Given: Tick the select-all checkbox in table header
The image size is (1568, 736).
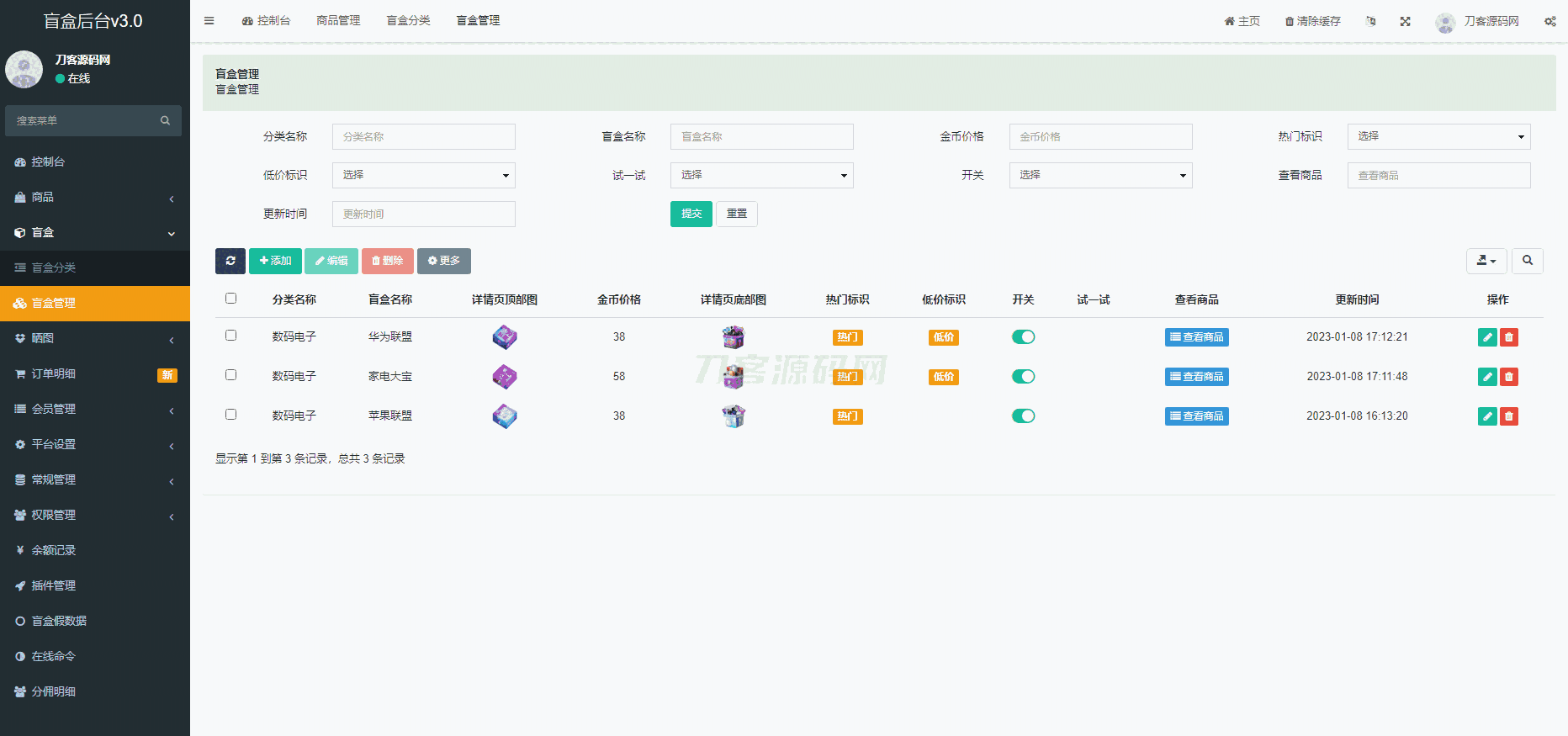Looking at the screenshot, I should (x=230, y=299).
